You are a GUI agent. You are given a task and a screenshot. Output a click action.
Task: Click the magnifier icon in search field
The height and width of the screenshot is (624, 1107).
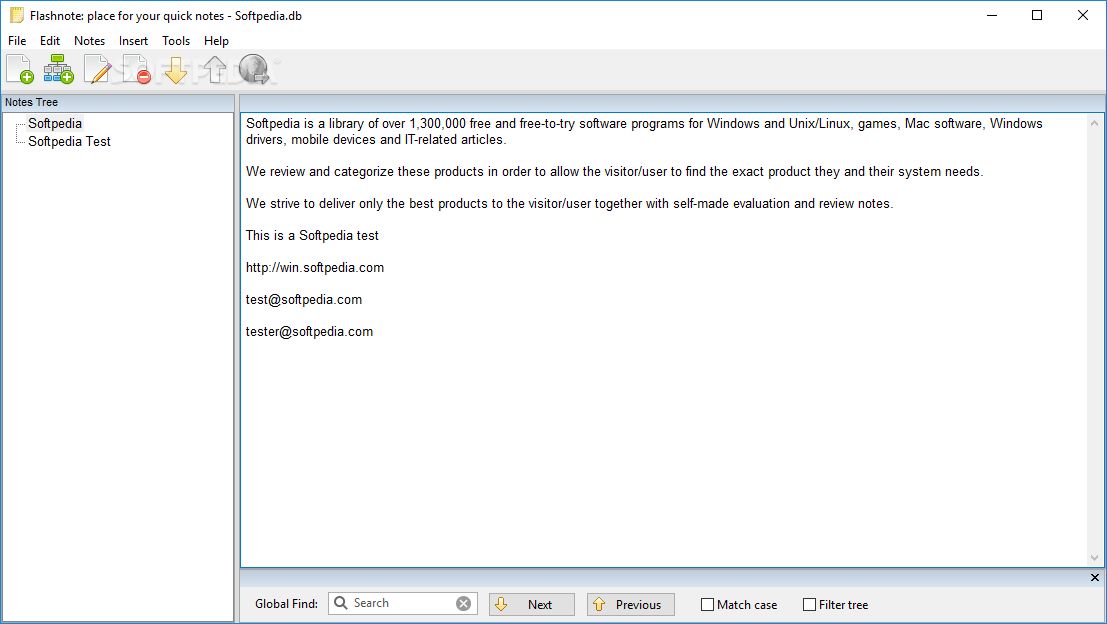click(341, 603)
